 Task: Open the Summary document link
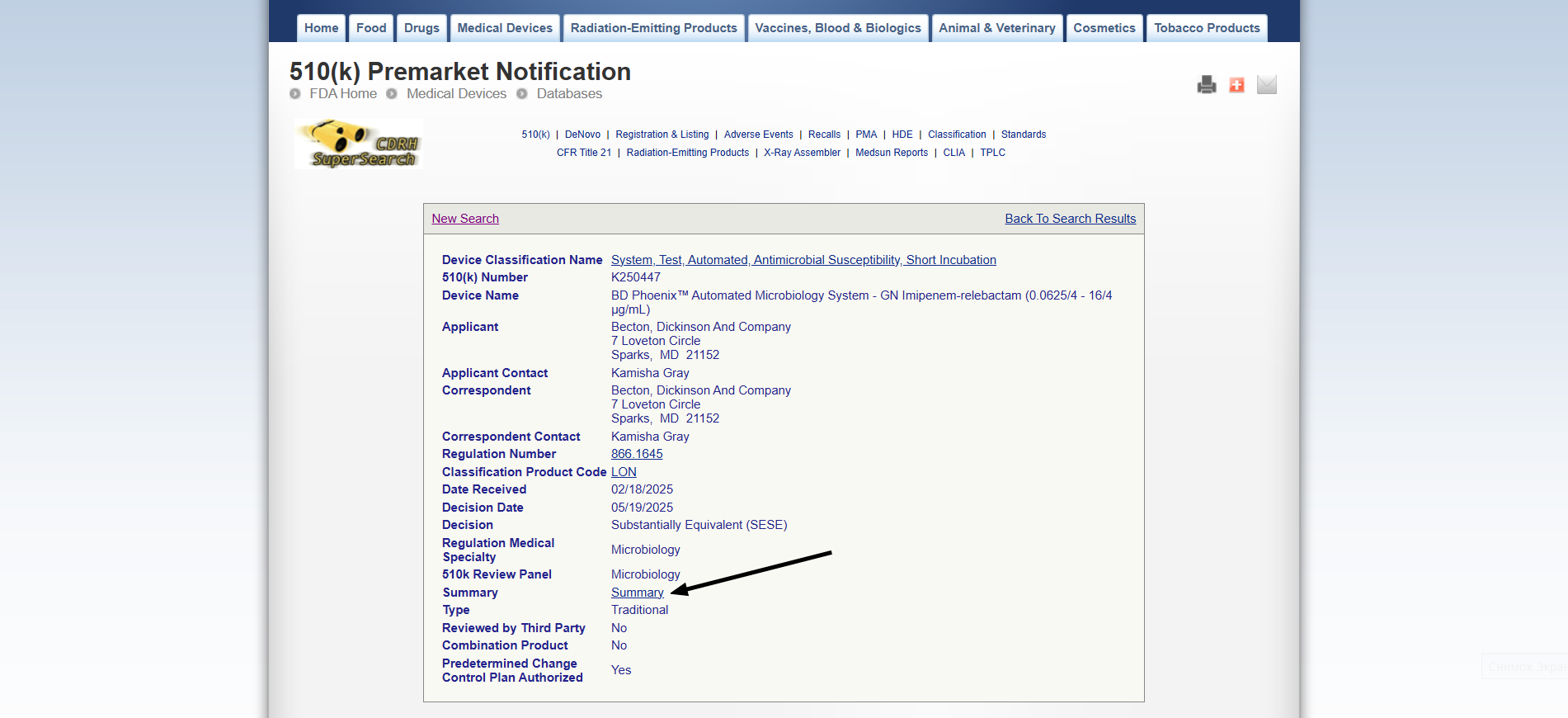(637, 593)
